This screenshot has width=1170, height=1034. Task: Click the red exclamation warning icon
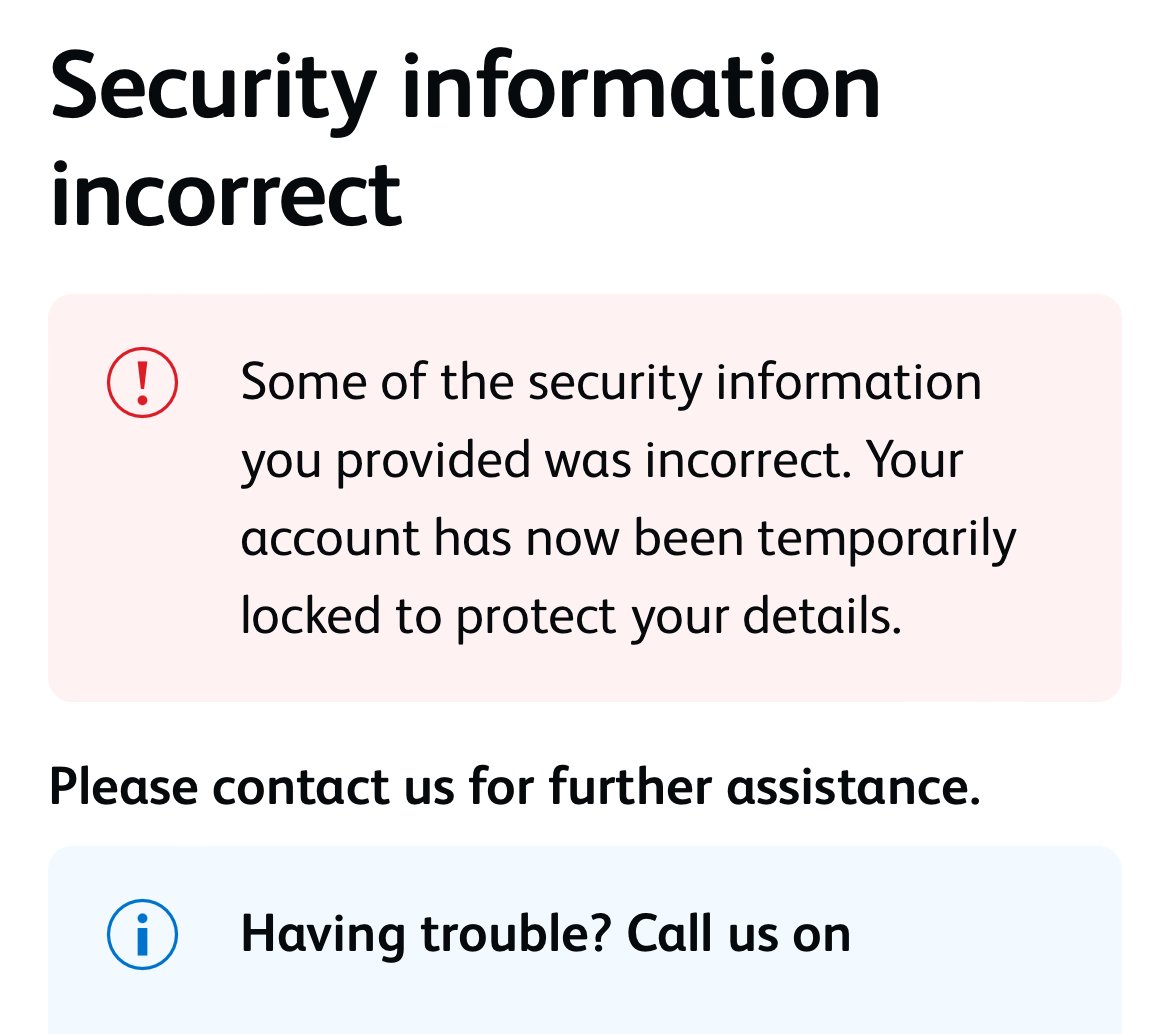point(143,382)
